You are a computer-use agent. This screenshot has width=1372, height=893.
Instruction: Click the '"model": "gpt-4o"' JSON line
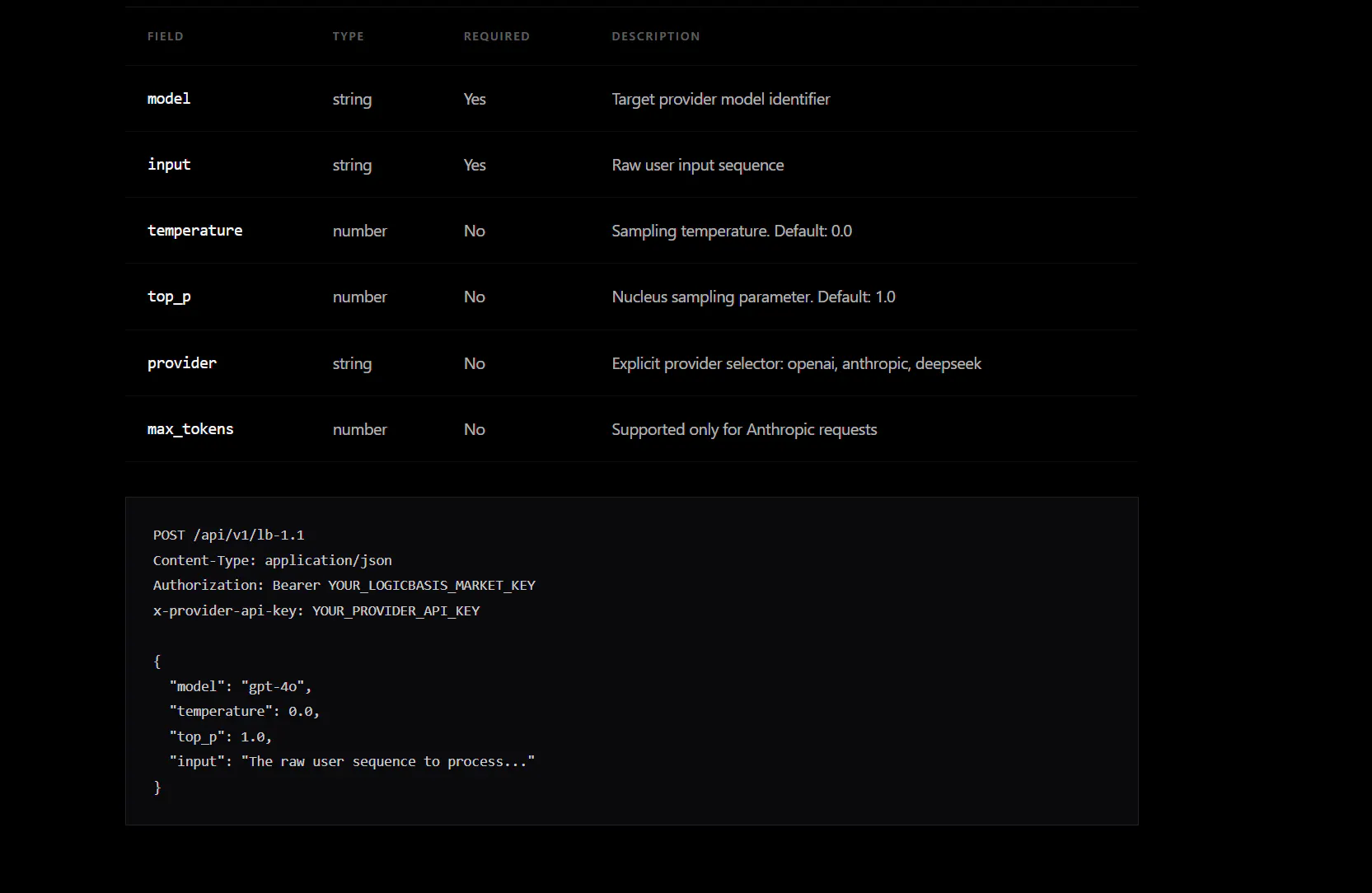coord(241,686)
